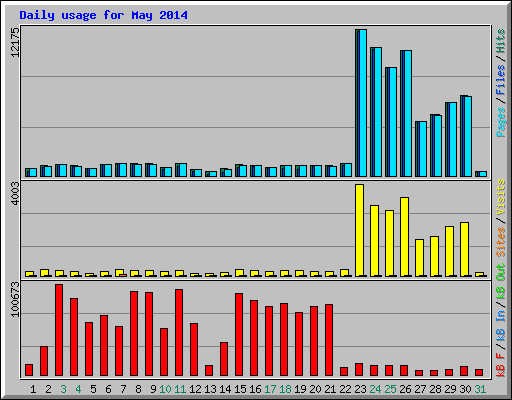The height and width of the screenshot is (400, 512).
Task: Click the 'kB F' legend label
Action: click(501, 365)
